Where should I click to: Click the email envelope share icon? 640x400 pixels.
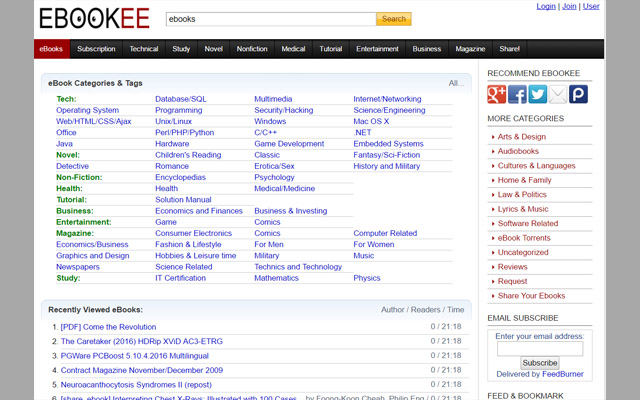coord(557,94)
